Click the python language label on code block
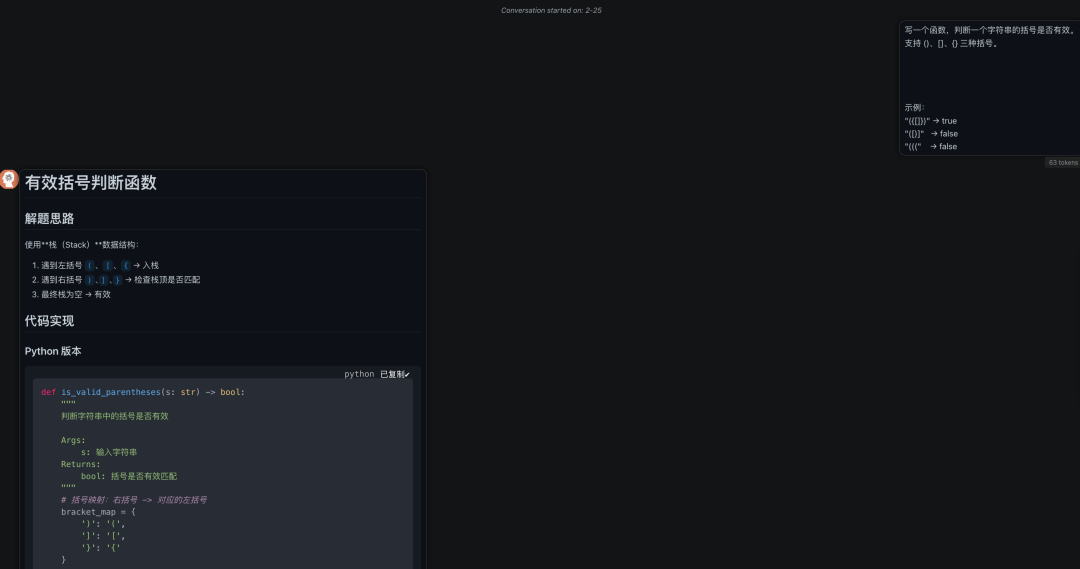 [359, 374]
